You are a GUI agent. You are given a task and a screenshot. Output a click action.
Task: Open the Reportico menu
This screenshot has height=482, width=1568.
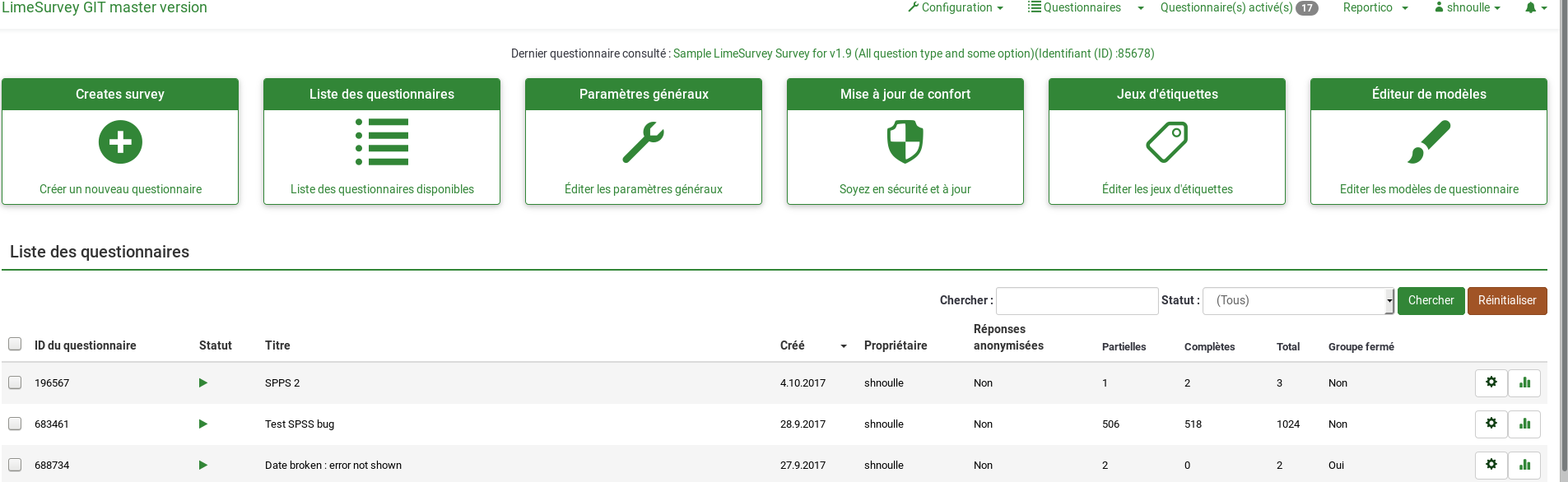[x=1375, y=8]
